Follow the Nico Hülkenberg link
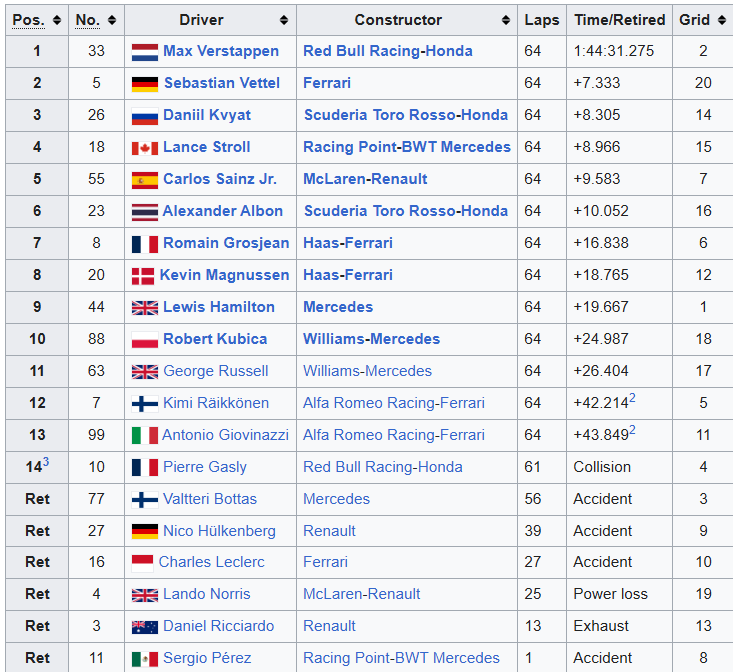This screenshot has width=733, height=672. (219, 531)
